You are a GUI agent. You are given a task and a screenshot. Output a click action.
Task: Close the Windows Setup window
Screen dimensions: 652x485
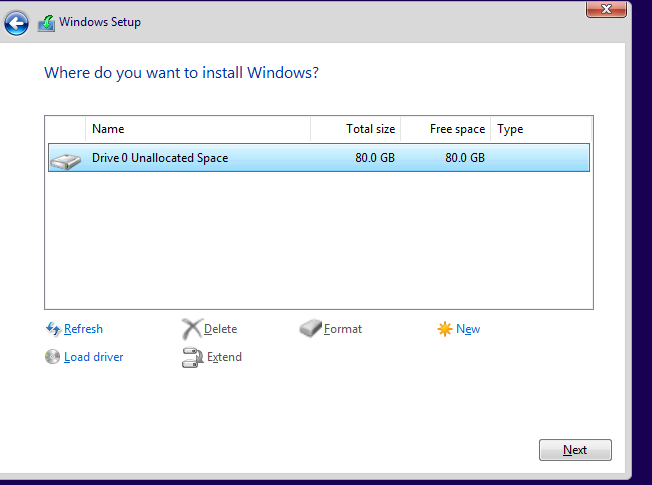point(606,9)
